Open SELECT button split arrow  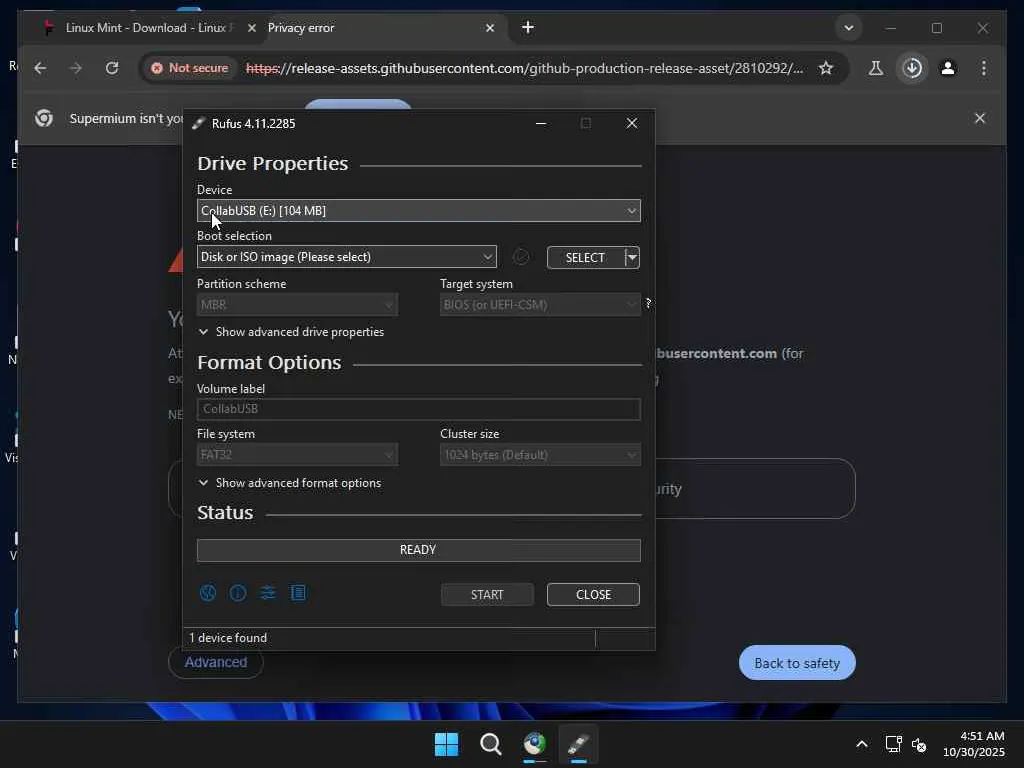click(632, 257)
